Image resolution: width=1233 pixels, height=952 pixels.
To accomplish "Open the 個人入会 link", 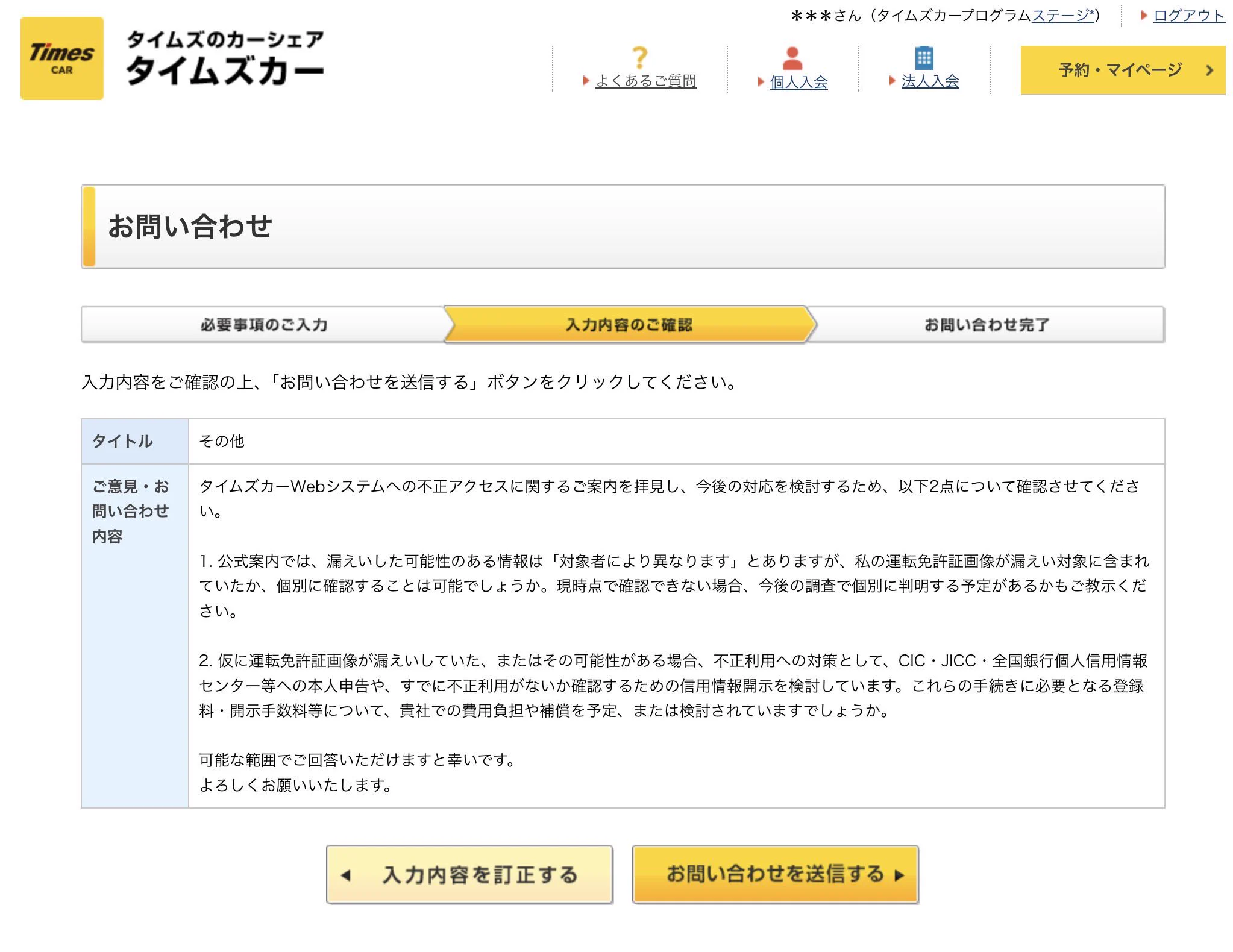I will click(x=798, y=82).
